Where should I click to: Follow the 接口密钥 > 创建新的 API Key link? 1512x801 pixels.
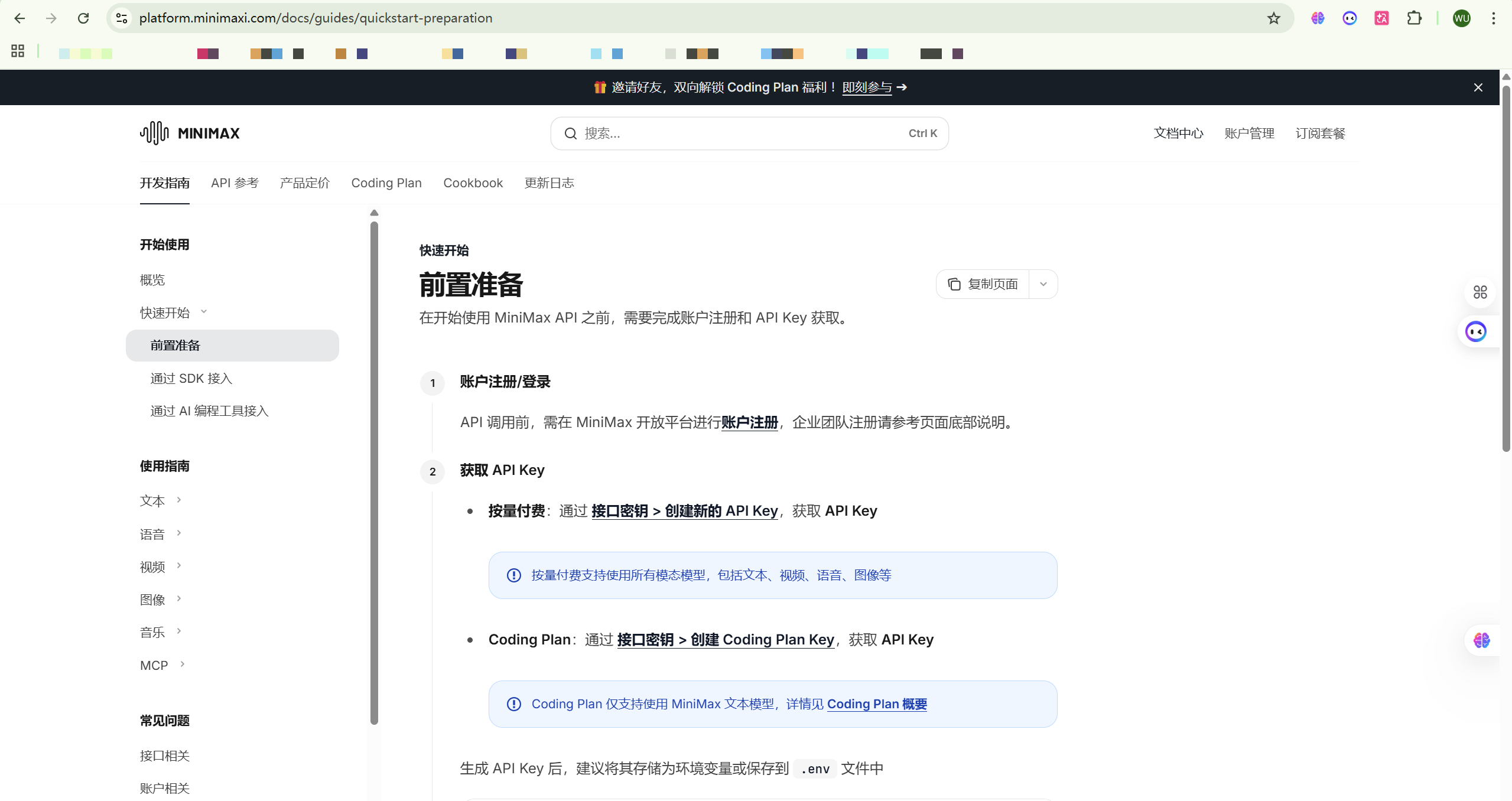pos(684,511)
